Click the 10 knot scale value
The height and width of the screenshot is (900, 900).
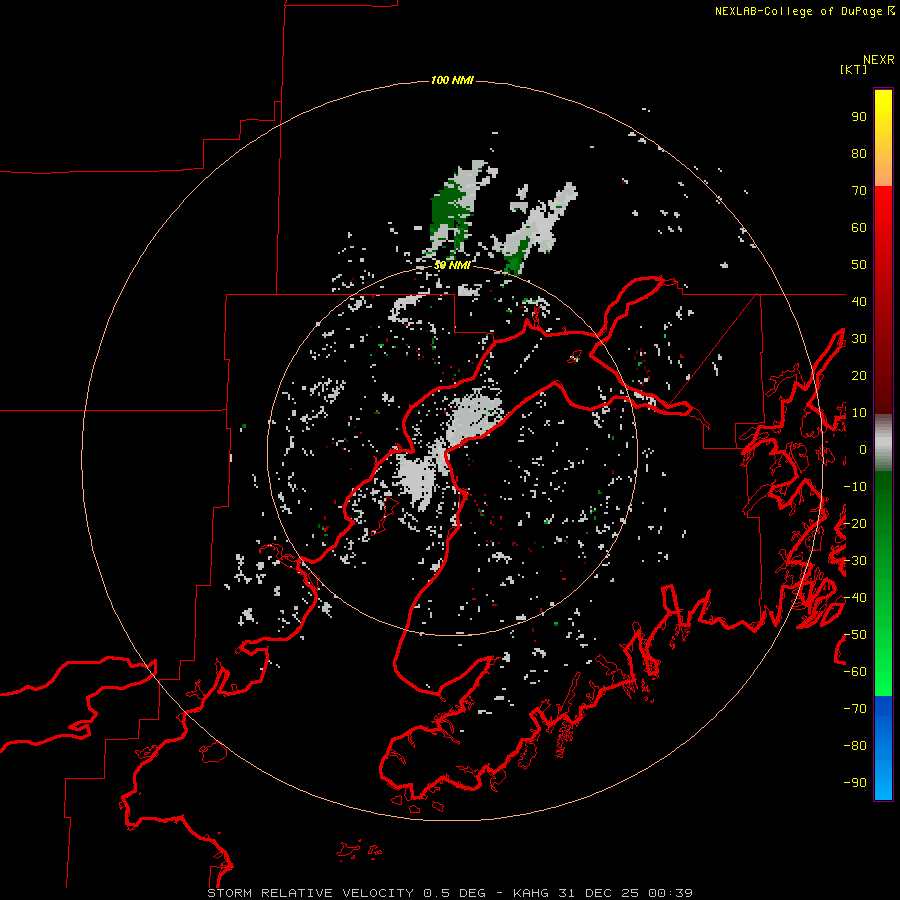click(859, 413)
